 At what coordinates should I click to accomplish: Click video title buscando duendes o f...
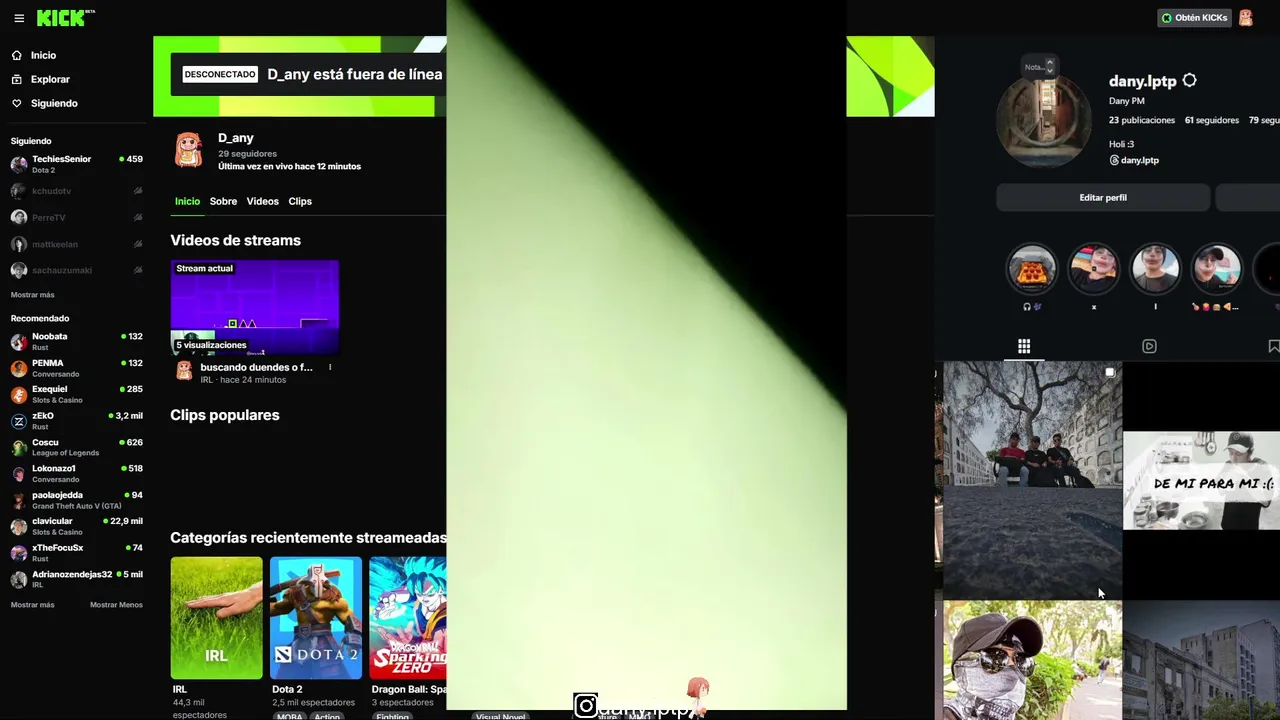click(x=256, y=367)
